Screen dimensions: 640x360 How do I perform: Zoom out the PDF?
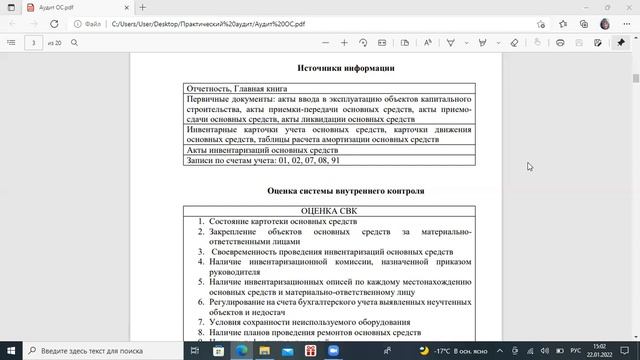tap(325, 42)
